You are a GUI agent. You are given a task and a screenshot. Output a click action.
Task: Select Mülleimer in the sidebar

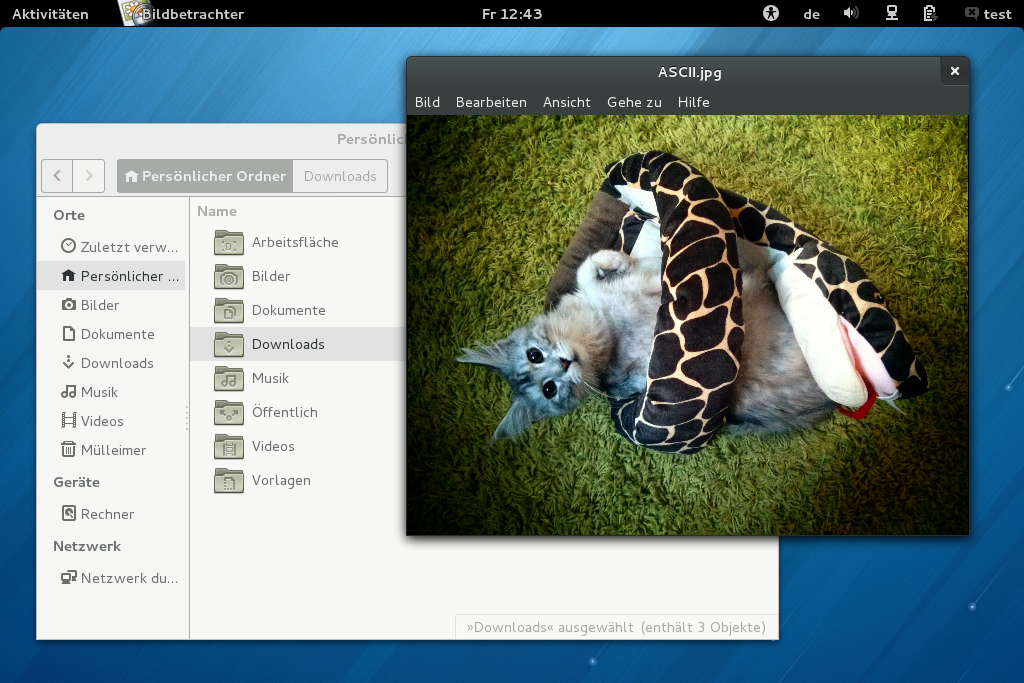coord(114,450)
